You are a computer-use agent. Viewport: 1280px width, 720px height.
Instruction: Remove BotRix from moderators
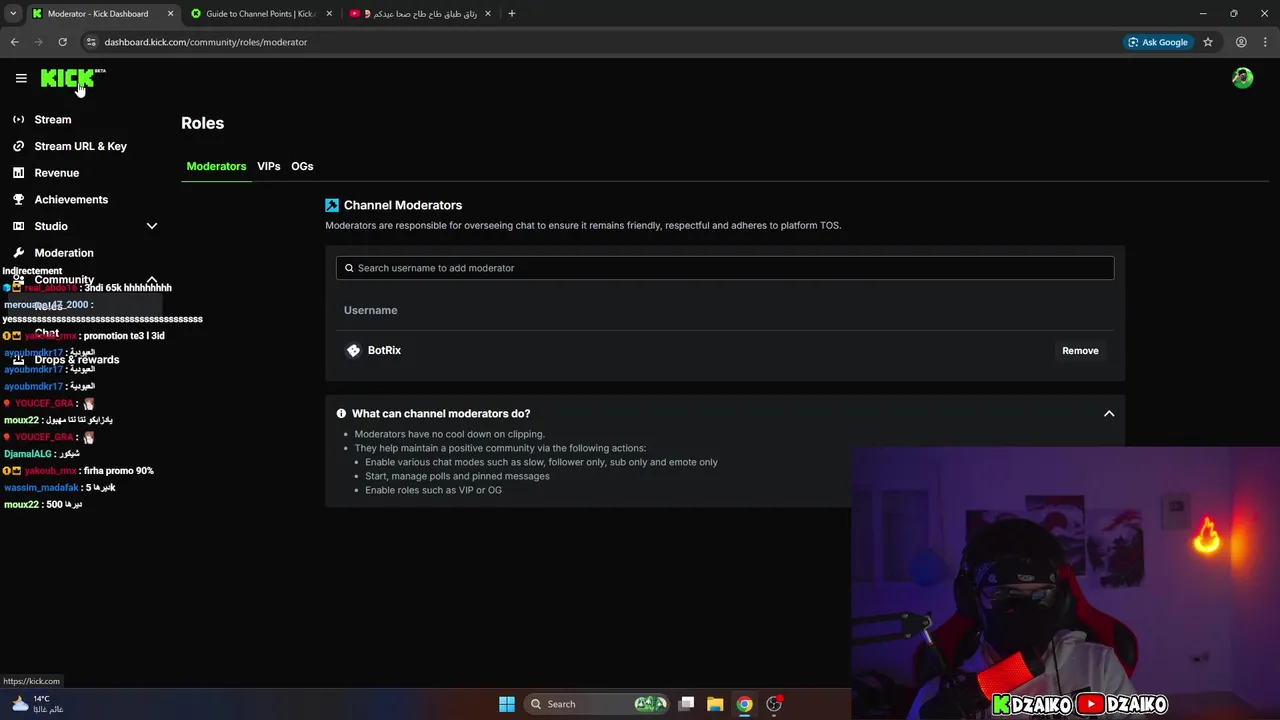tap(1080, 351)
